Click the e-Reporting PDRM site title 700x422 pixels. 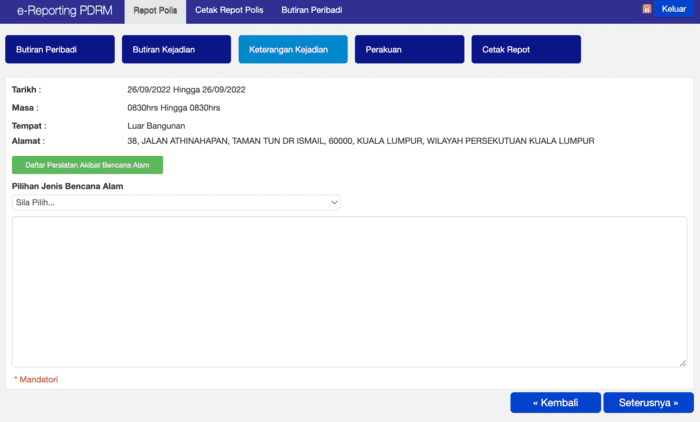click(64, 11)
